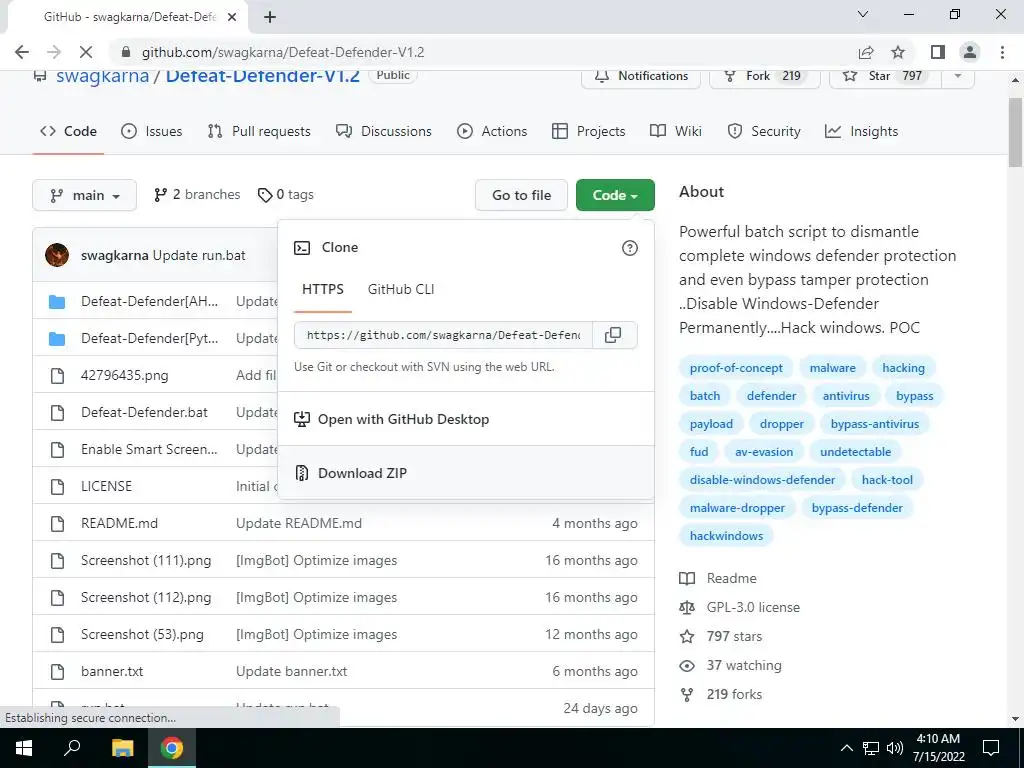Open new browser tab with plus icon
The width and height of the screenshot is (1024, 768).
270,17
